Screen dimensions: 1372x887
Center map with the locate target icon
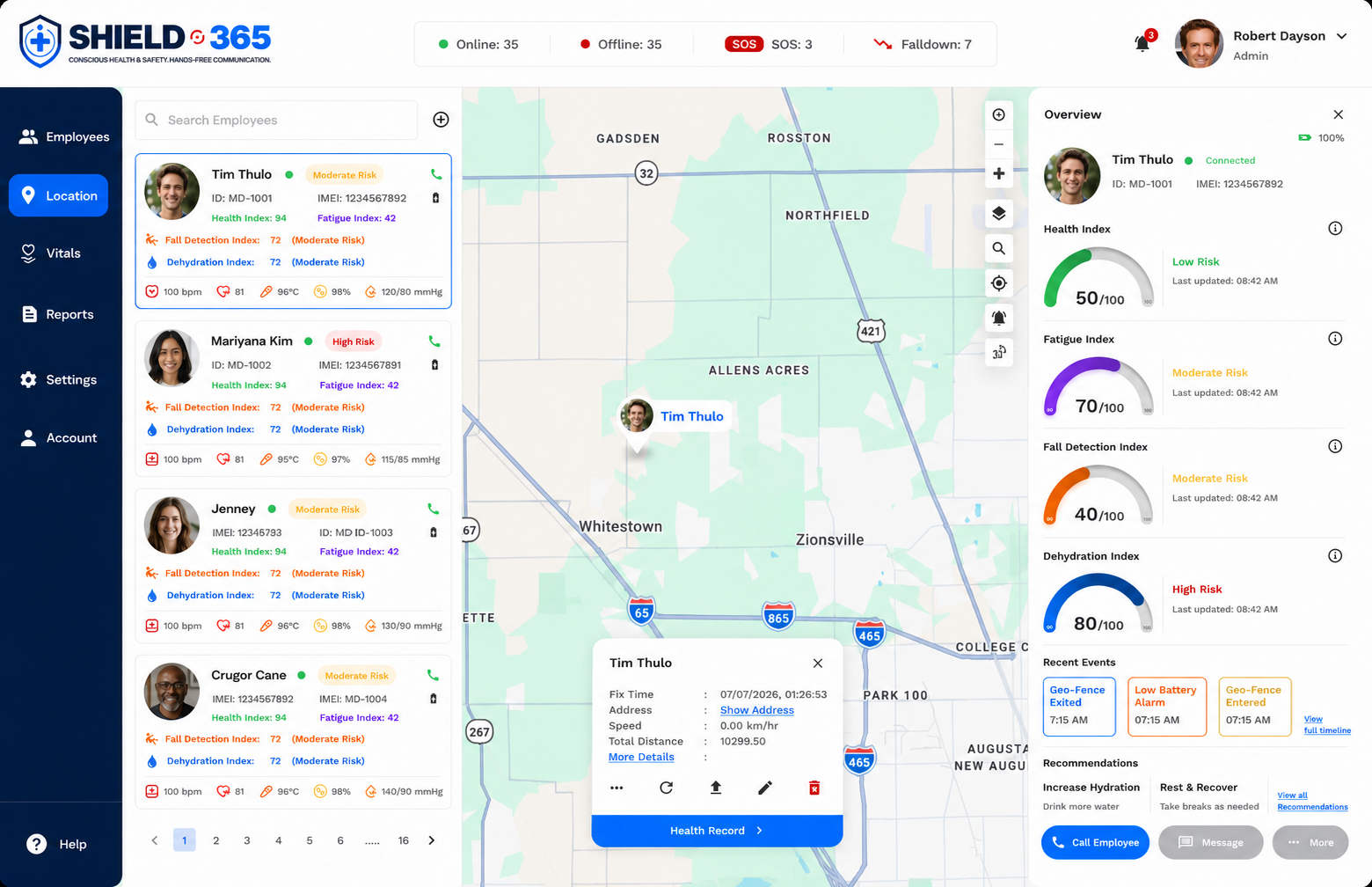[999, 283]
